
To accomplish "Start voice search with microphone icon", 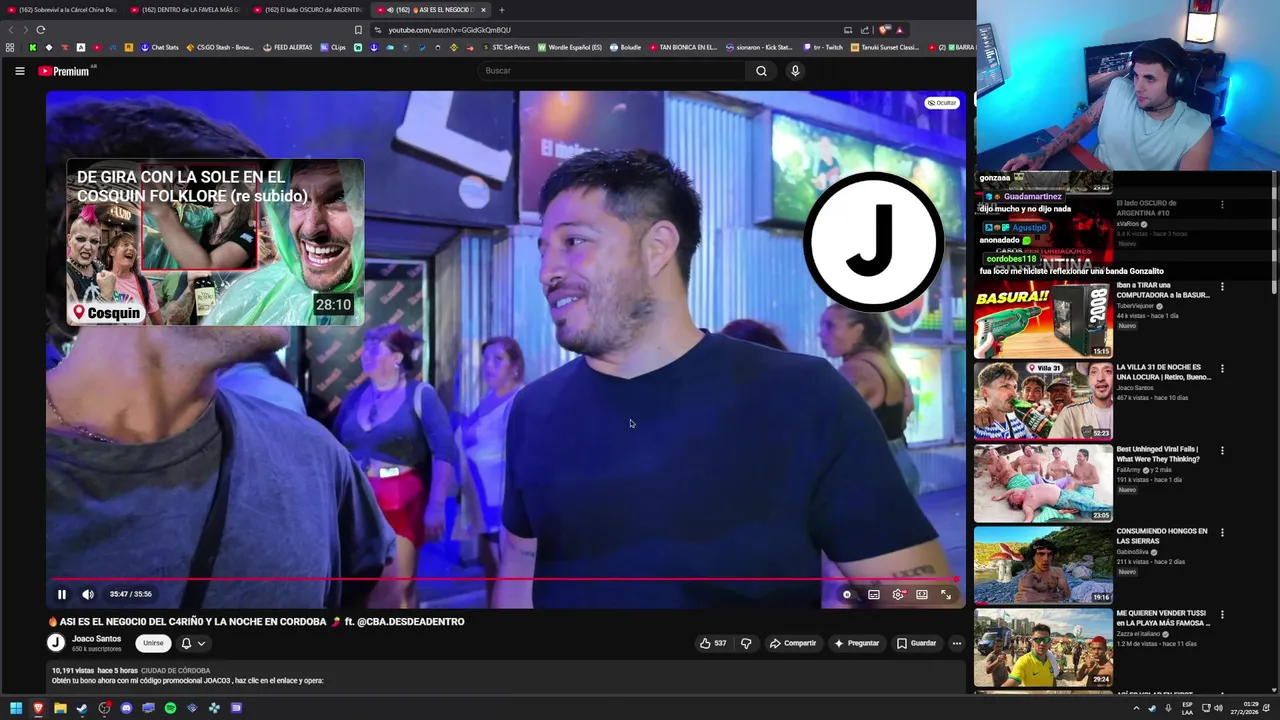I will [795, 71].
